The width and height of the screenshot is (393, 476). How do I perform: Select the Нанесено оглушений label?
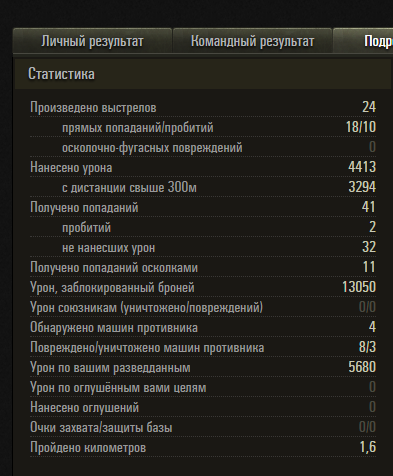click(x=84, y=408)
